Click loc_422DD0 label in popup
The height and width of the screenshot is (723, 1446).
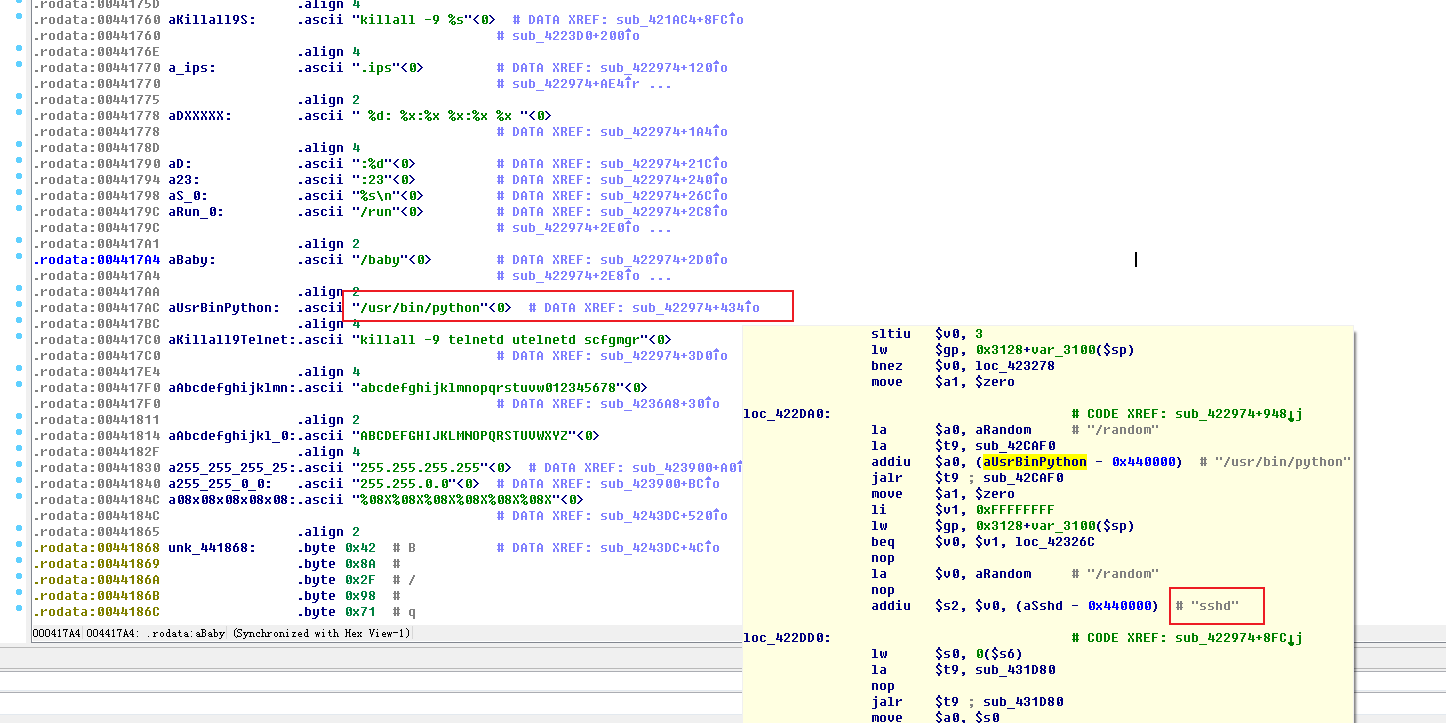coord(787,638)
